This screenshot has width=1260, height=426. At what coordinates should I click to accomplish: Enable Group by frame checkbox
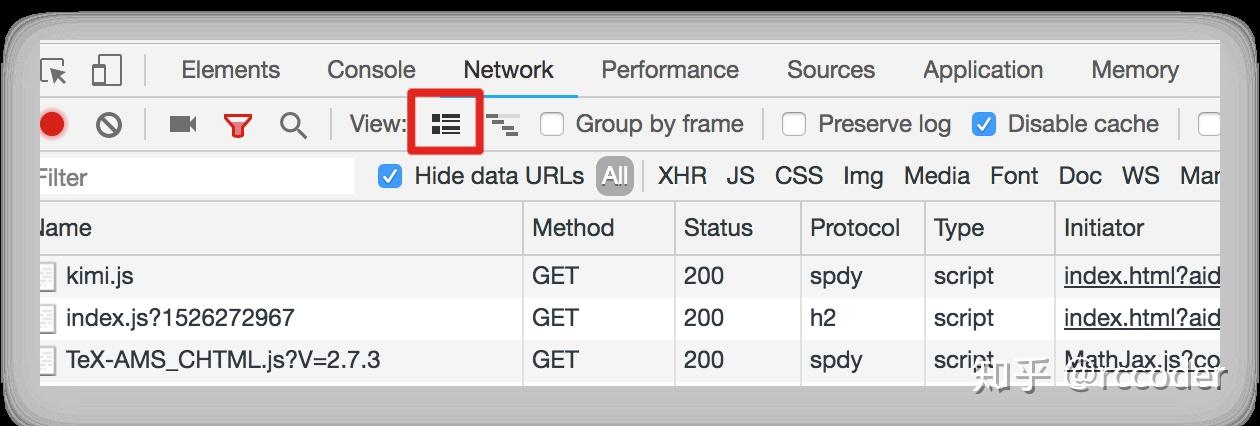(552, 124)
